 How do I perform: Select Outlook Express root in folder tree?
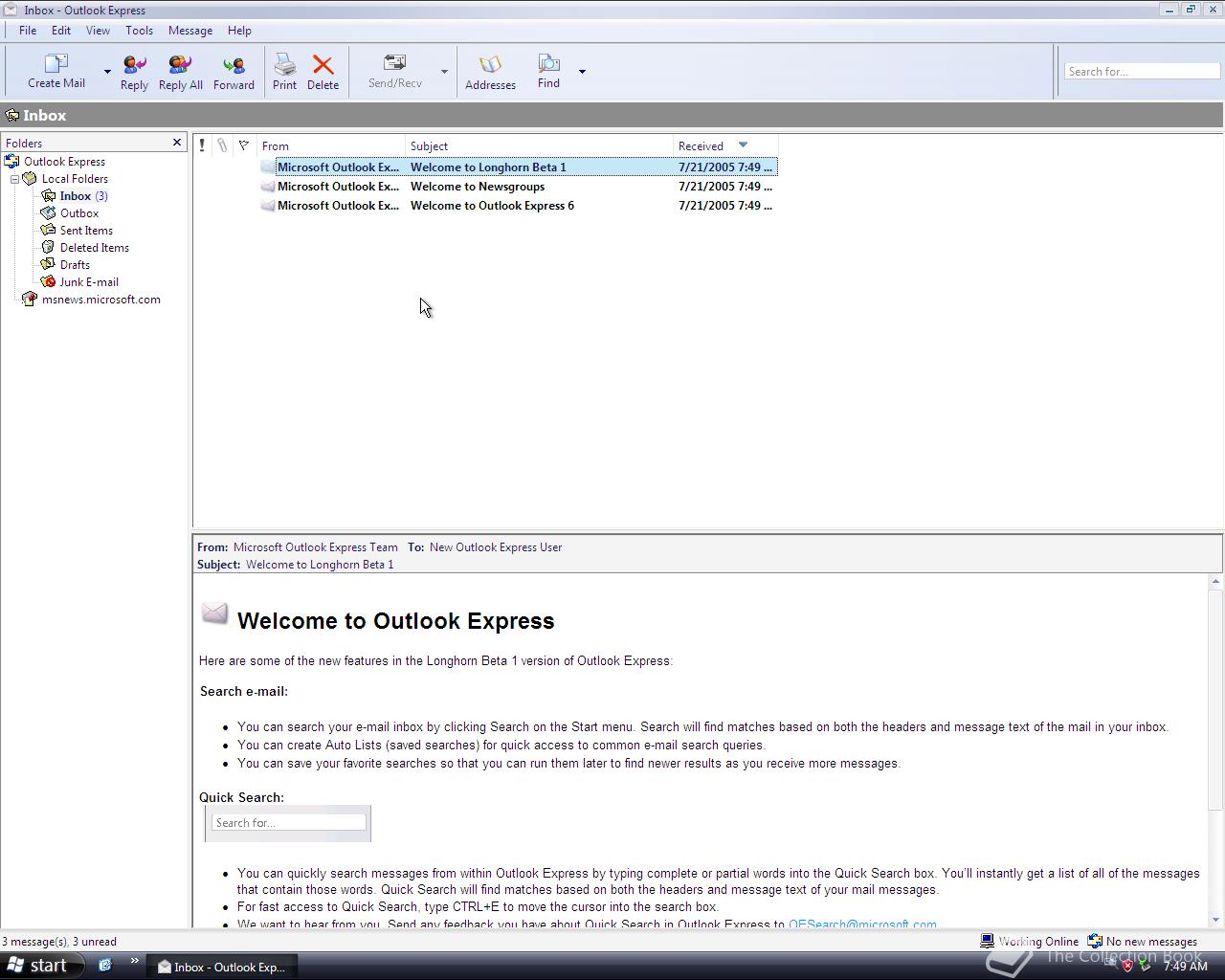point(64,162)
